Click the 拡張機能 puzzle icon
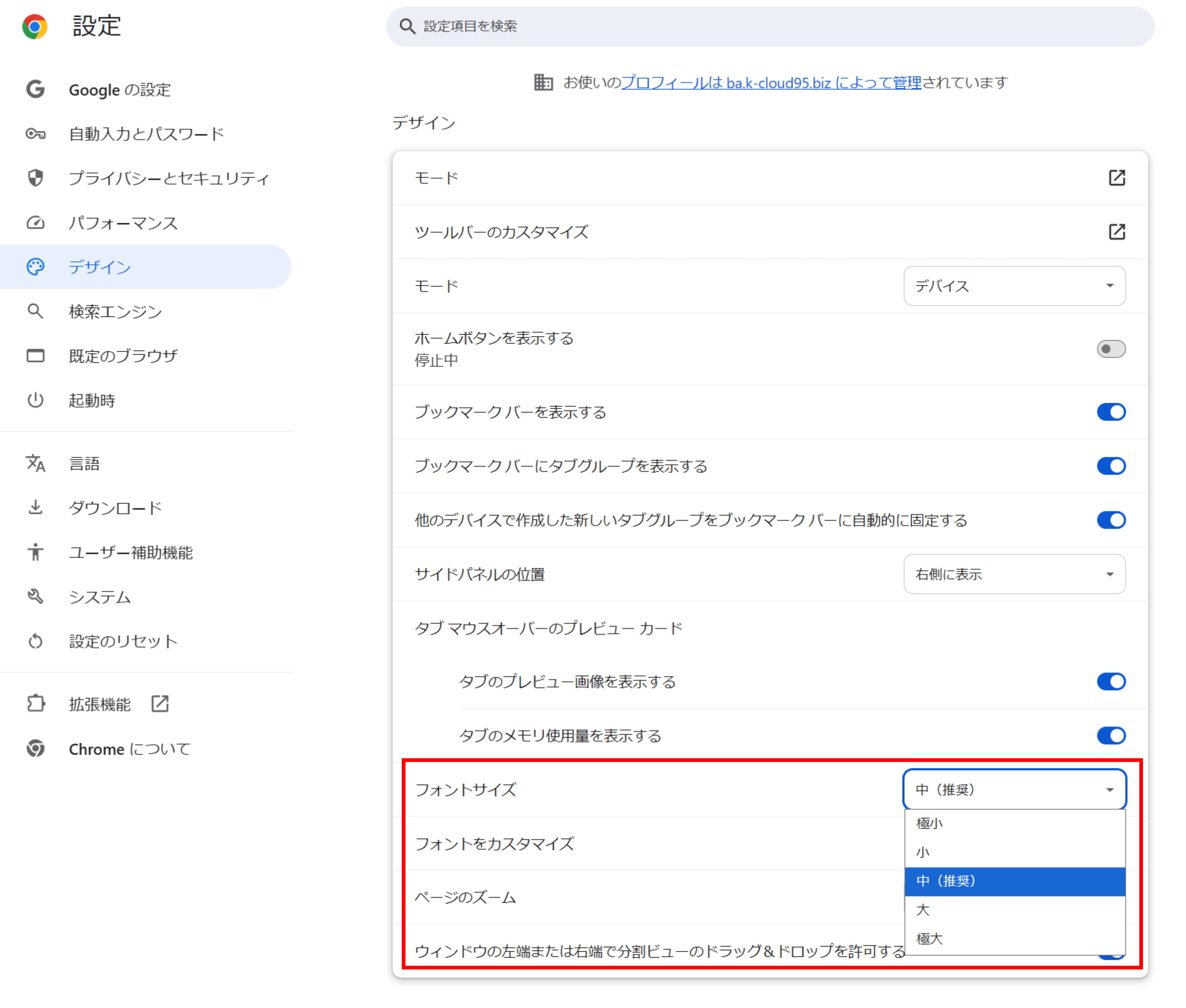 click(x=36, y=703)
